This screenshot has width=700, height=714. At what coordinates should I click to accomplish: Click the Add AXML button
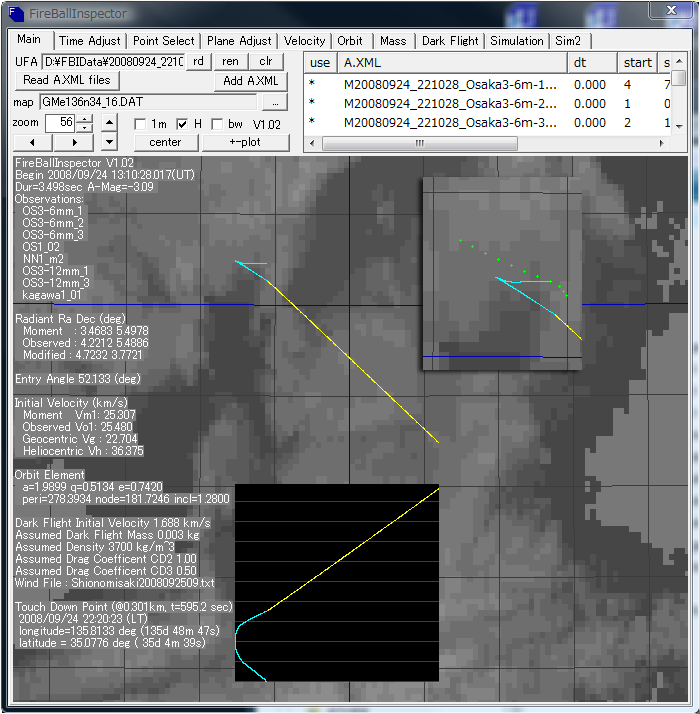(250, 81)
